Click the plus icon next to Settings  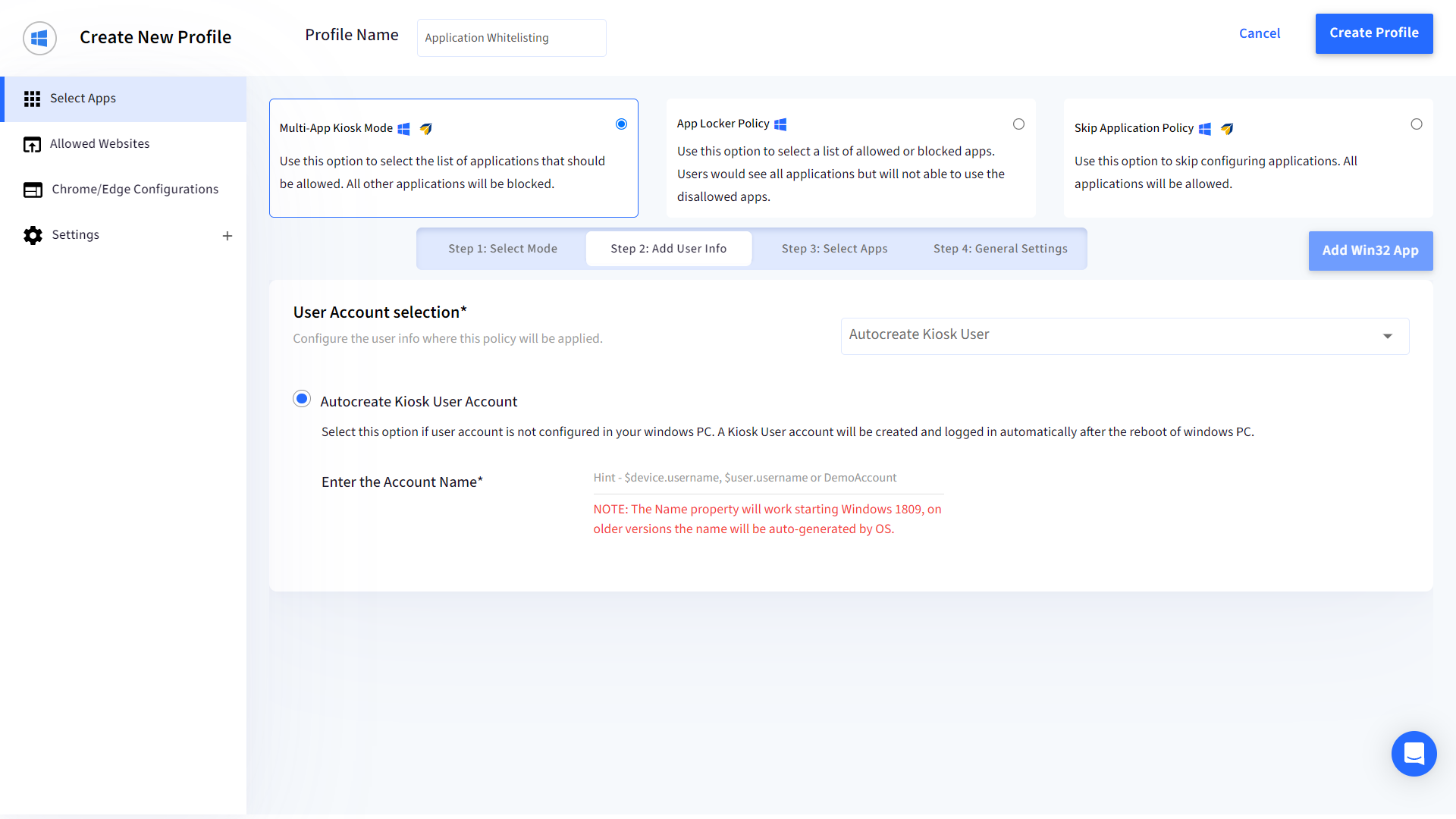(227, 236)
